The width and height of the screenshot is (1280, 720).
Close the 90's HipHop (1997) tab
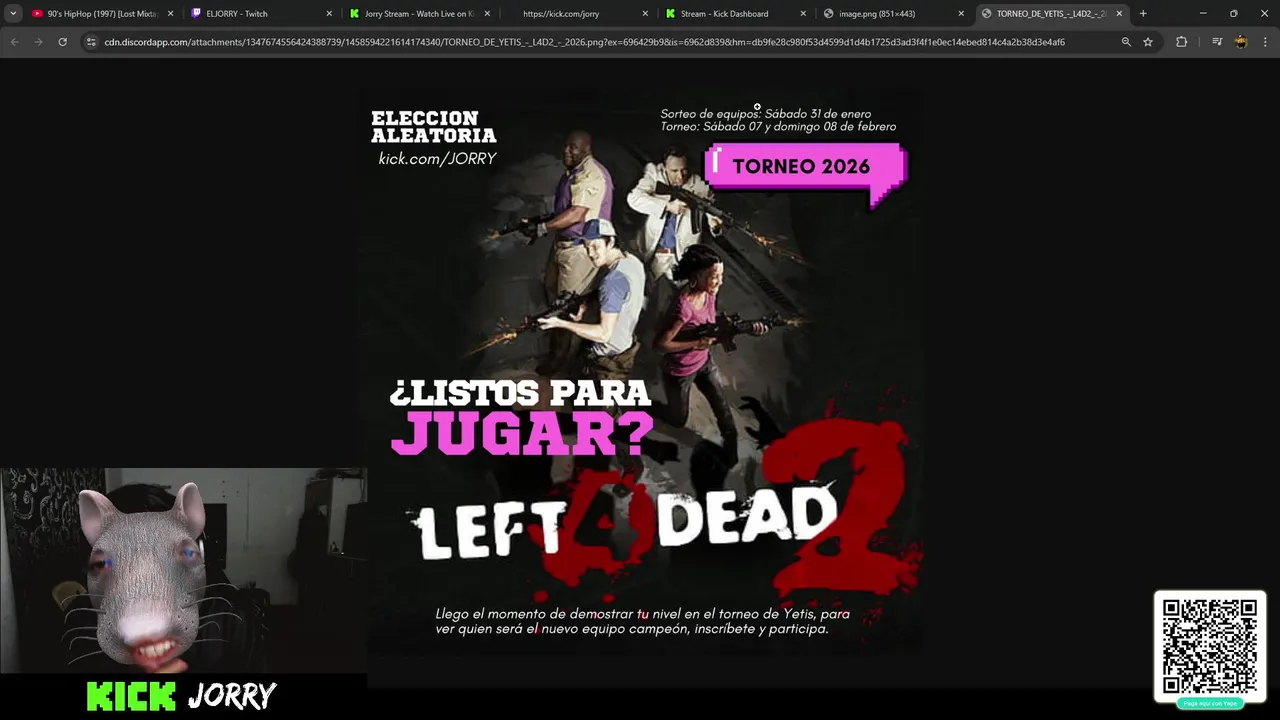coord(170,14)
